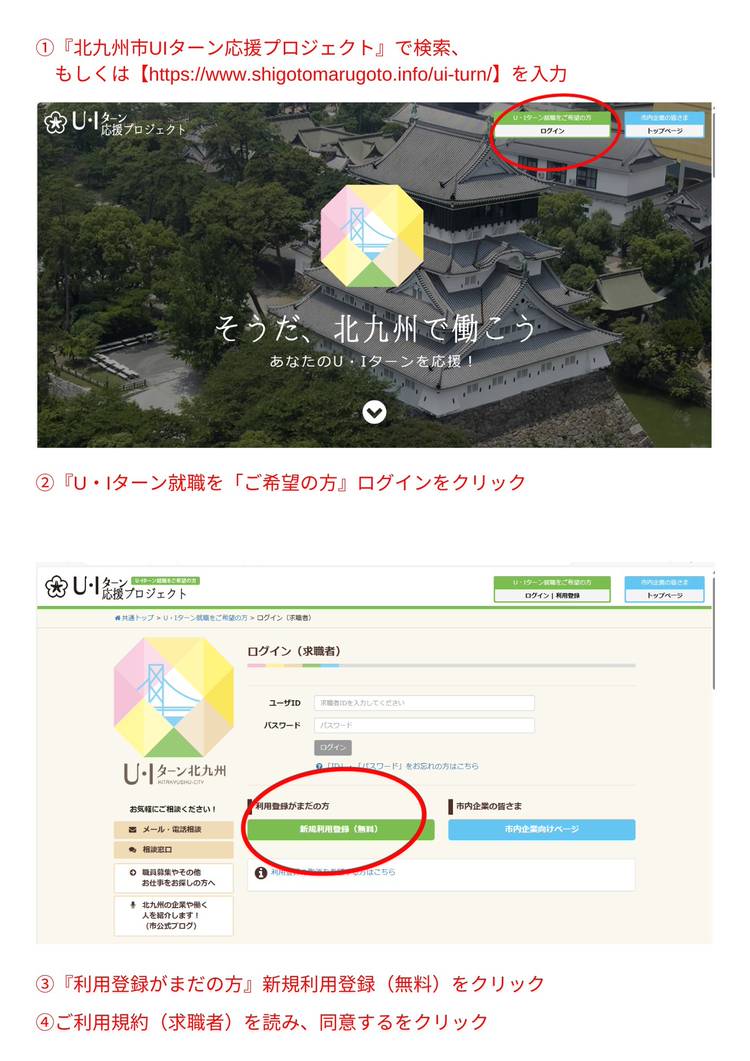750x1061 pixels.
Task: Open the forgotten ID/password help link
Action: 397,766
